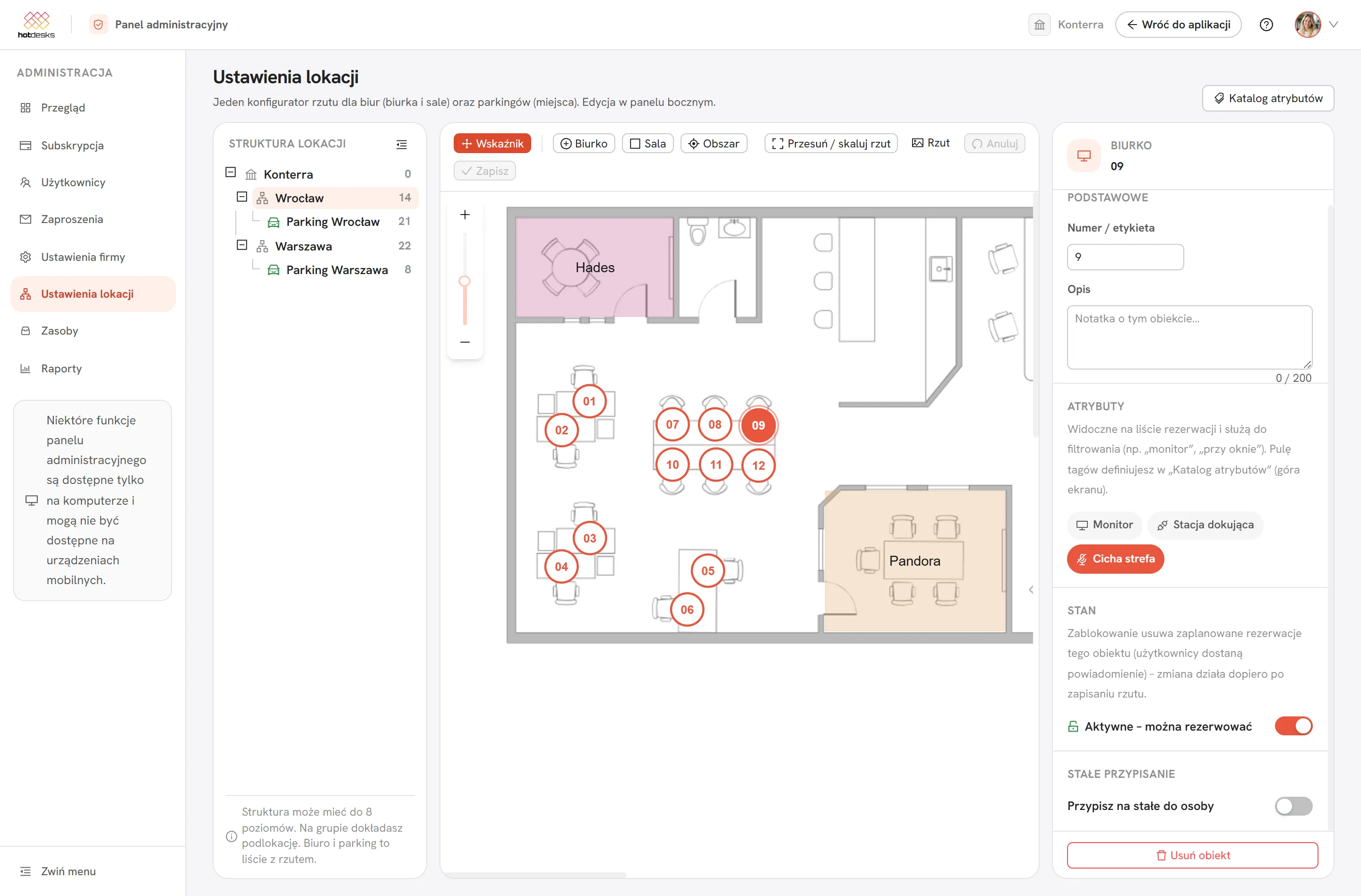Click the Rzut image tool
The image size is (1361, 896).
tap(930, 143)
